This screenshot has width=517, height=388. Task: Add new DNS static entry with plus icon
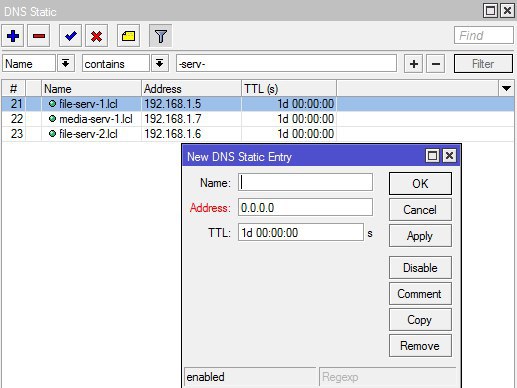tap(13, 36)
